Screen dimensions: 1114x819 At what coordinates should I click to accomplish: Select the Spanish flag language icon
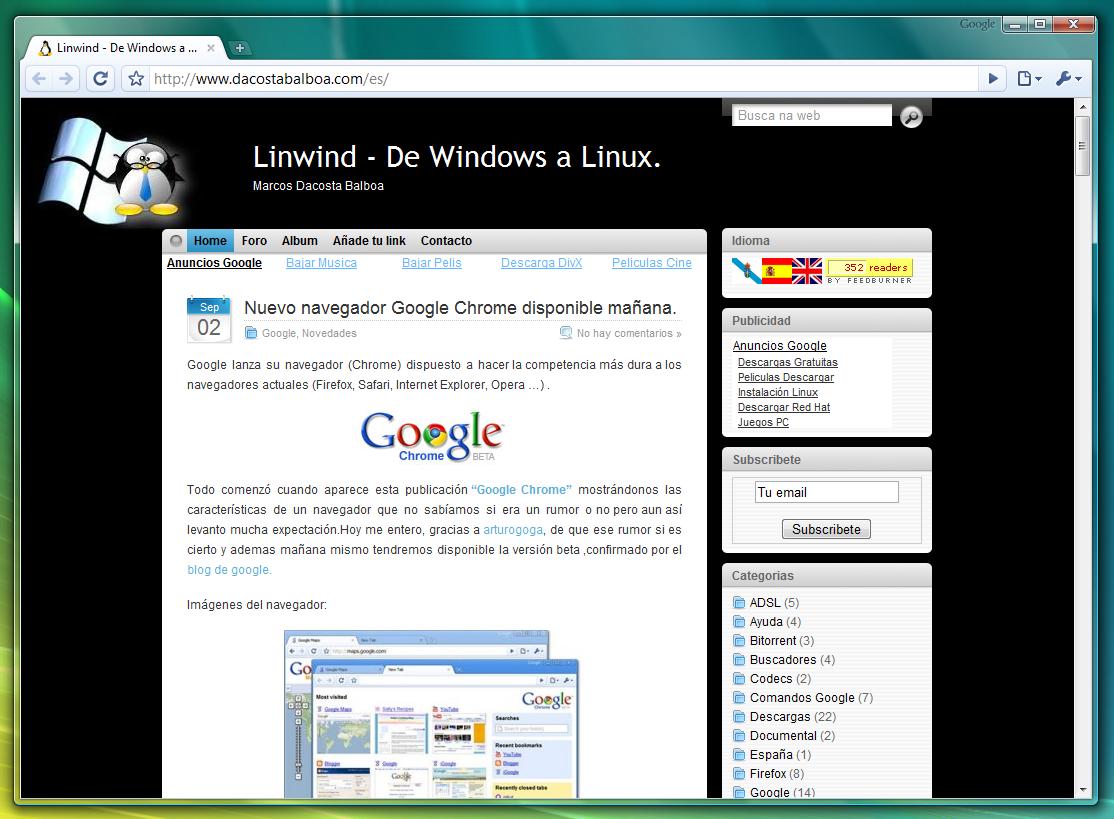(x=777, y=271)
